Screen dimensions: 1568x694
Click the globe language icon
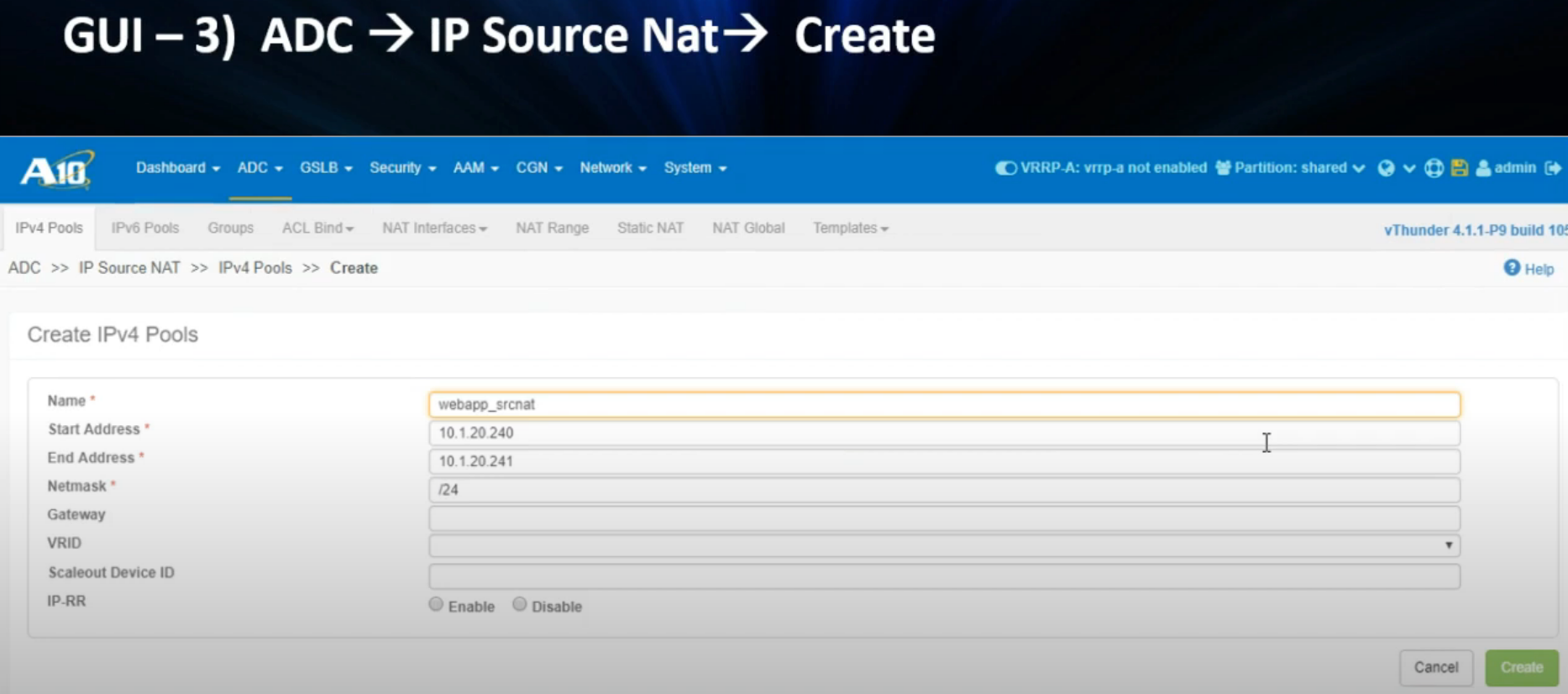(x=1386, y=168)
